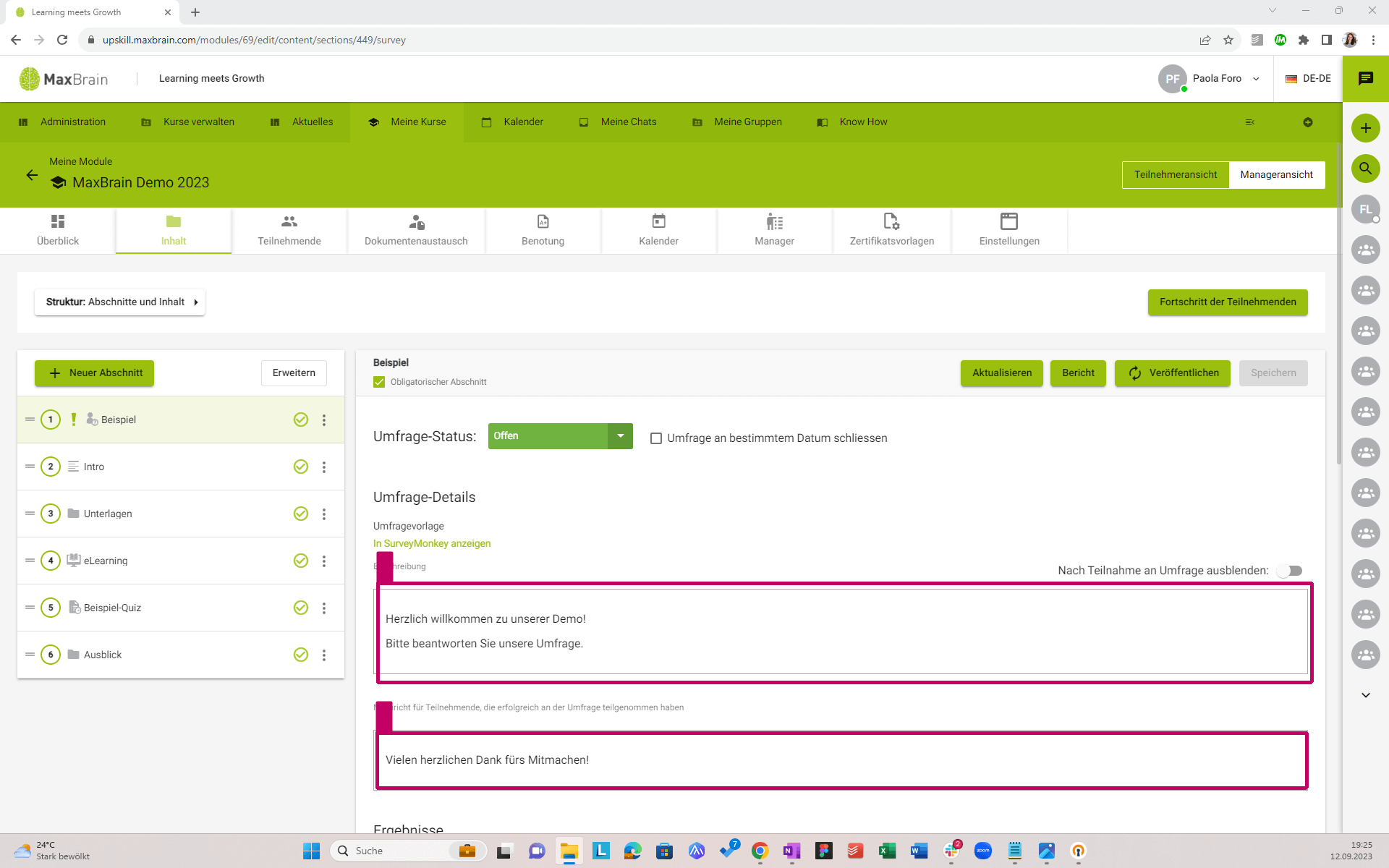Click the green plus button in right sidebar

tap(1365, 128)
